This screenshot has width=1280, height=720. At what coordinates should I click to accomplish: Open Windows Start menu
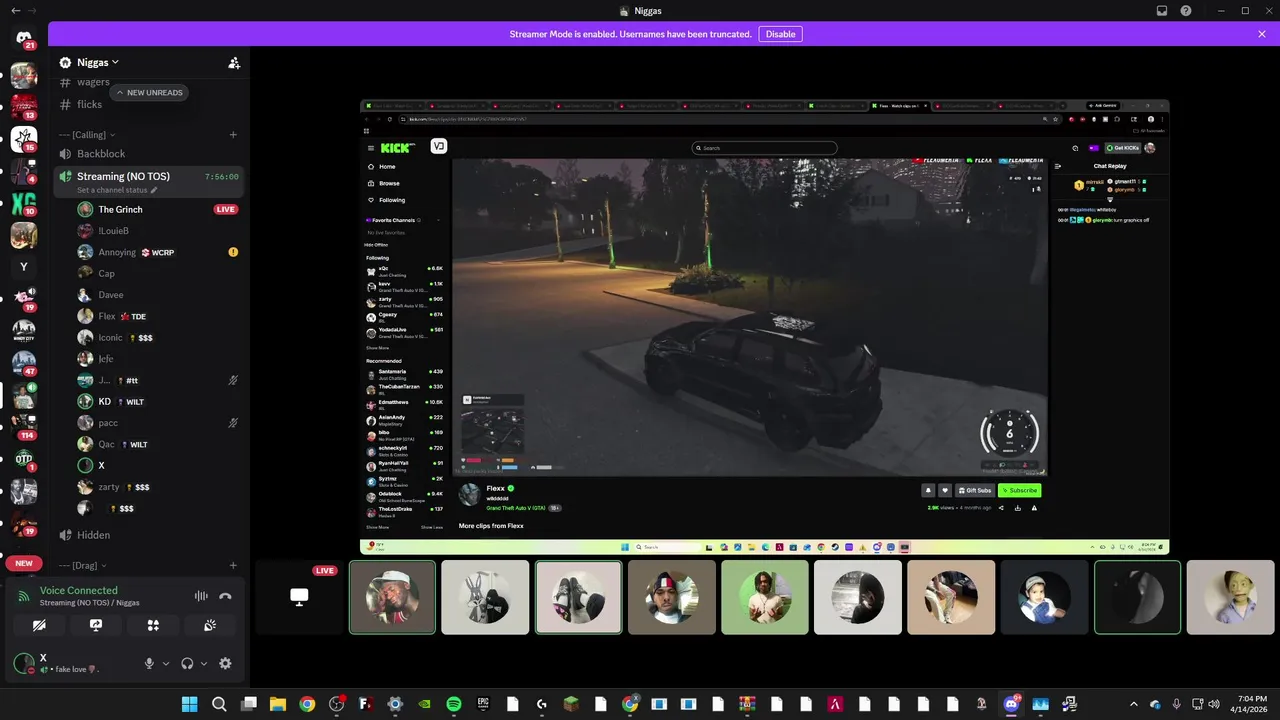189,704
